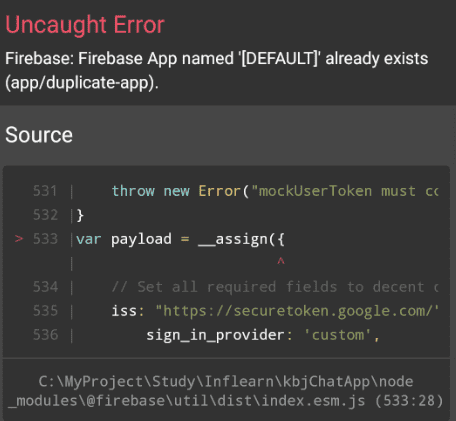
Task: Open the index.esm.js file path link
Action: pyautogui.click(x=226, y=391)
